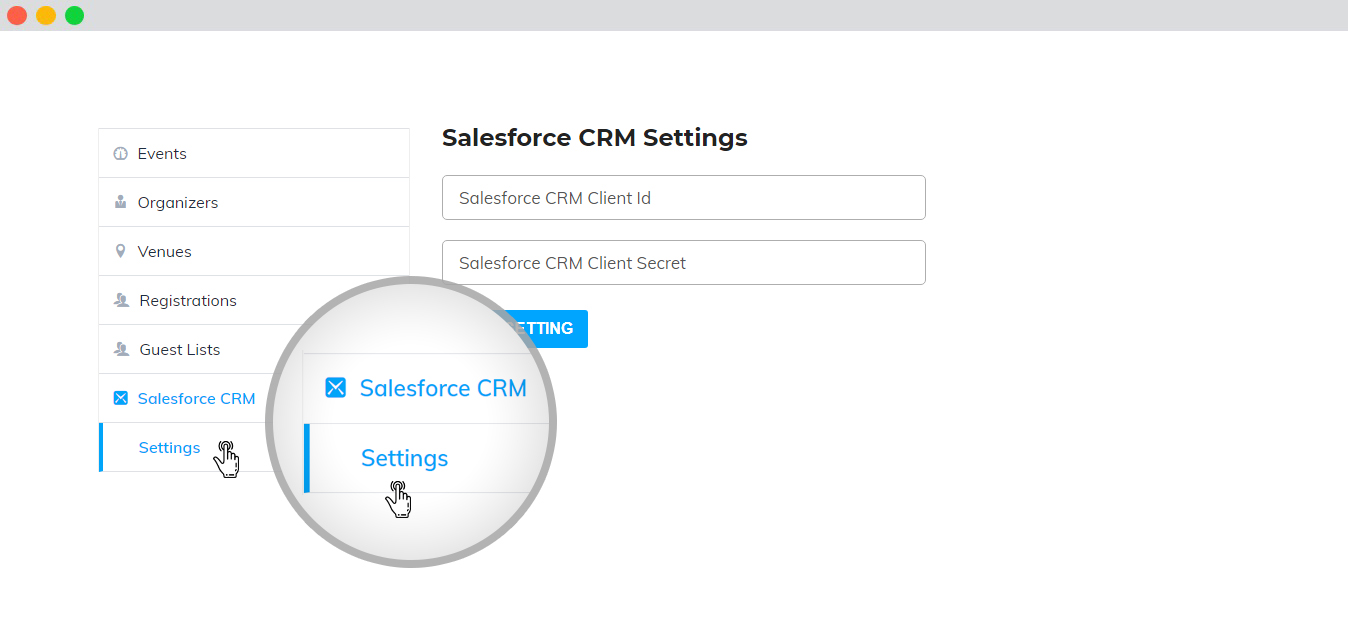Click the Venues map pin icon

coord(121,252)
